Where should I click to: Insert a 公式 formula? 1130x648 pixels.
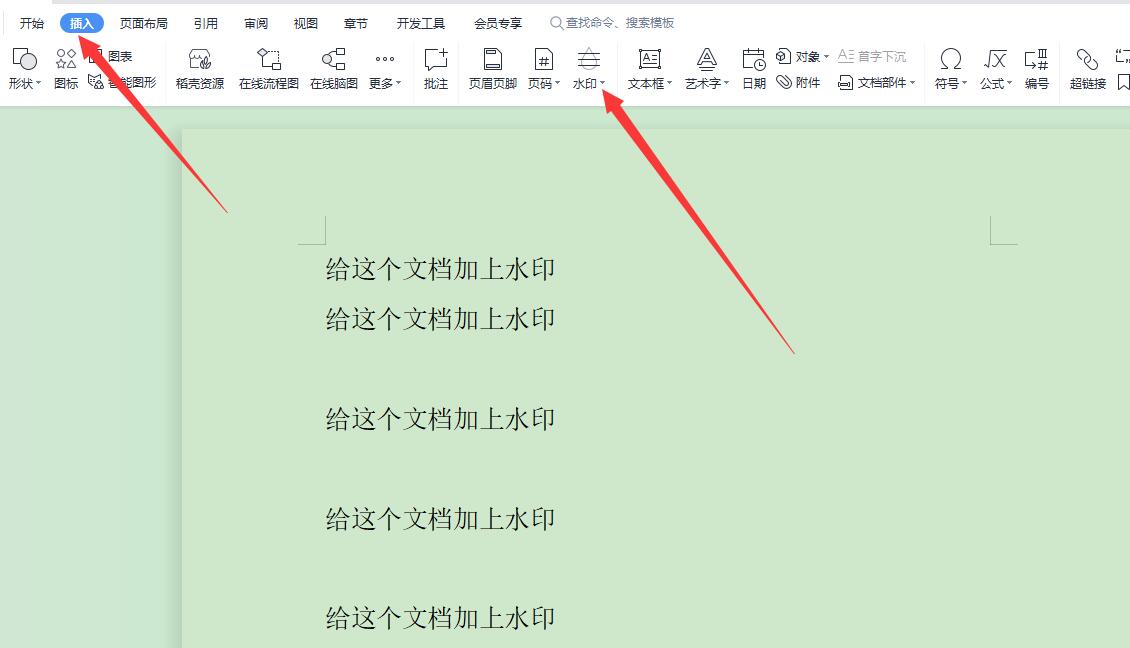995,68
